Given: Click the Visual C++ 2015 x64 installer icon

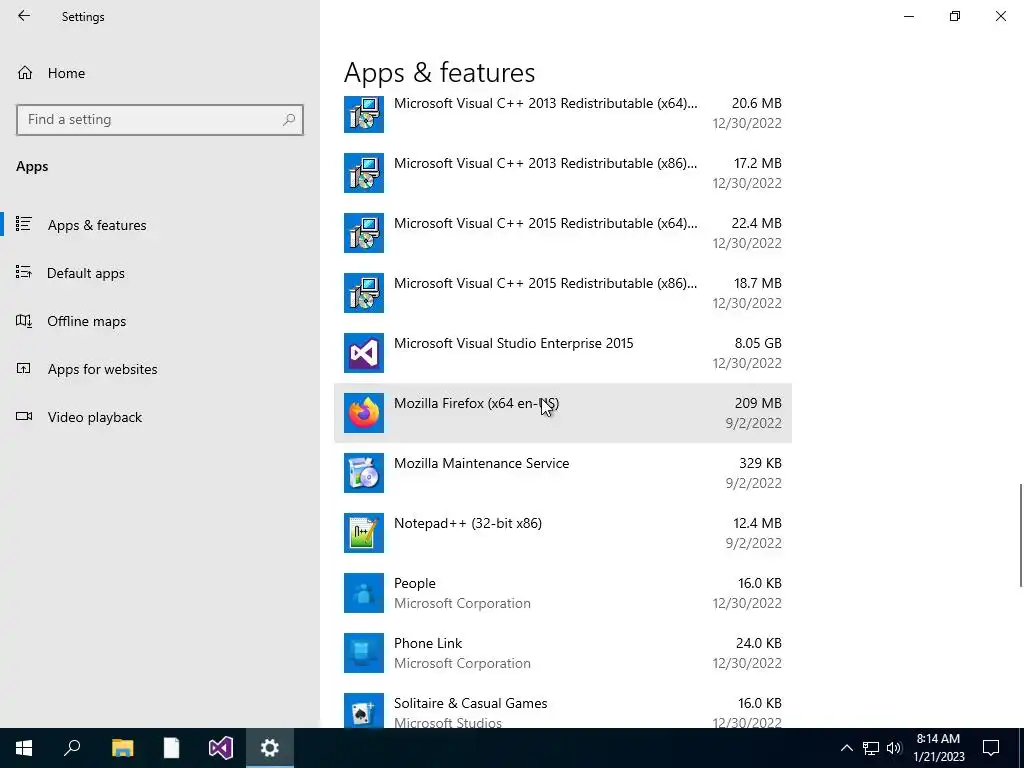Looking at the screenshot, I should coord(364,233).
